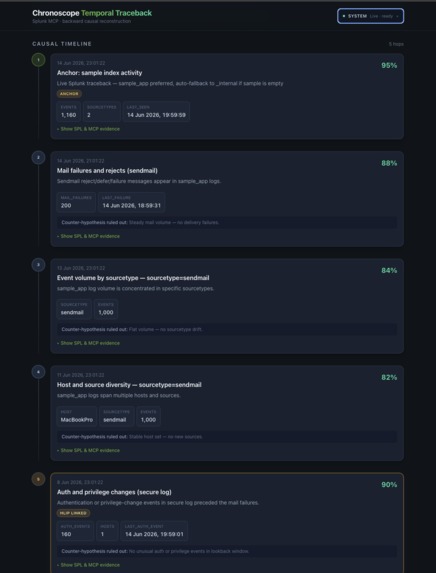The width and height of the screenshot is (436, 573).
Task: Open the Mail failures and rejects title
Action: [x=107, y=171]
